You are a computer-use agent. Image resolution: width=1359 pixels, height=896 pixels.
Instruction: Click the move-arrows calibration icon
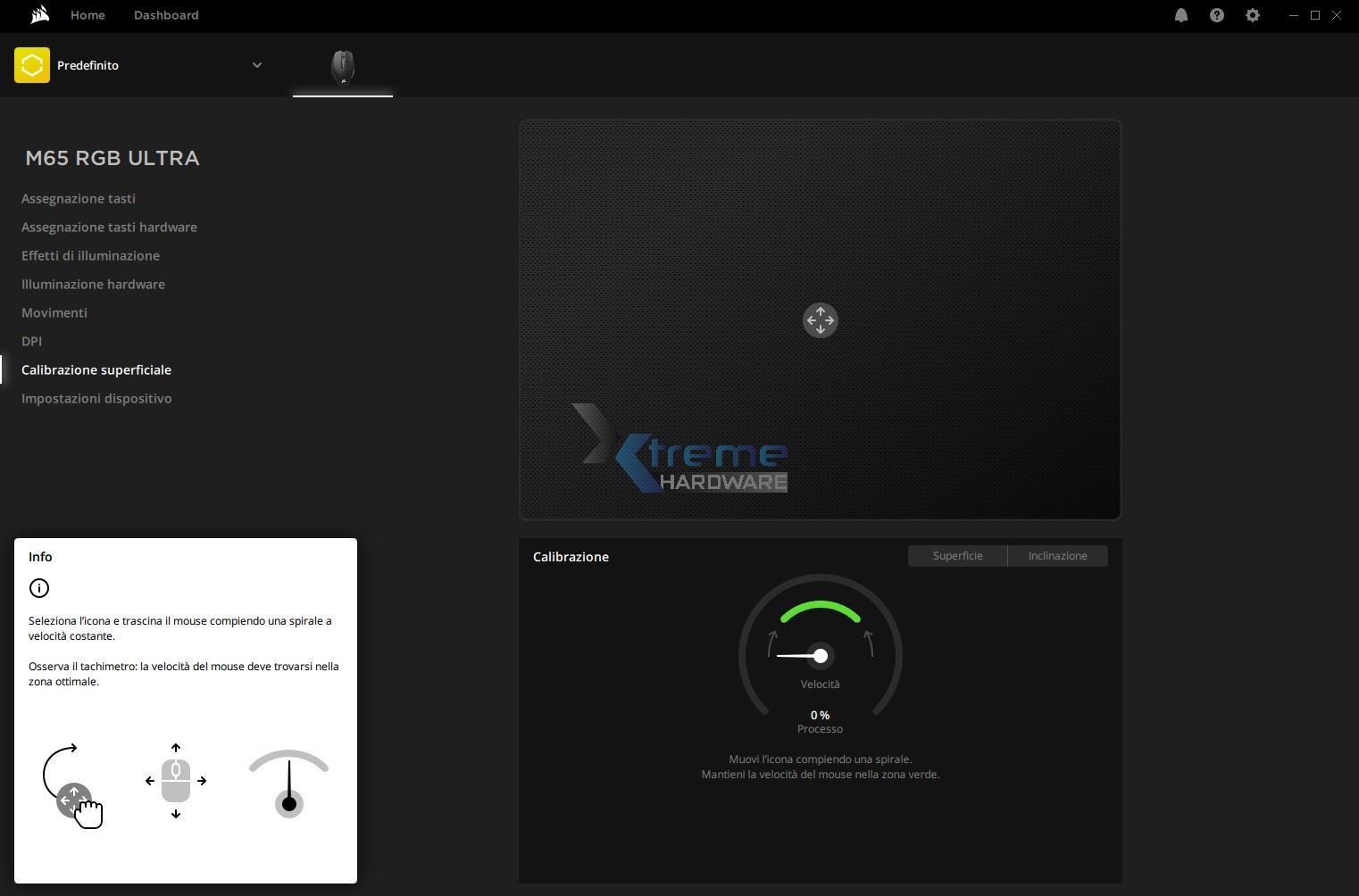click(820, 320)
